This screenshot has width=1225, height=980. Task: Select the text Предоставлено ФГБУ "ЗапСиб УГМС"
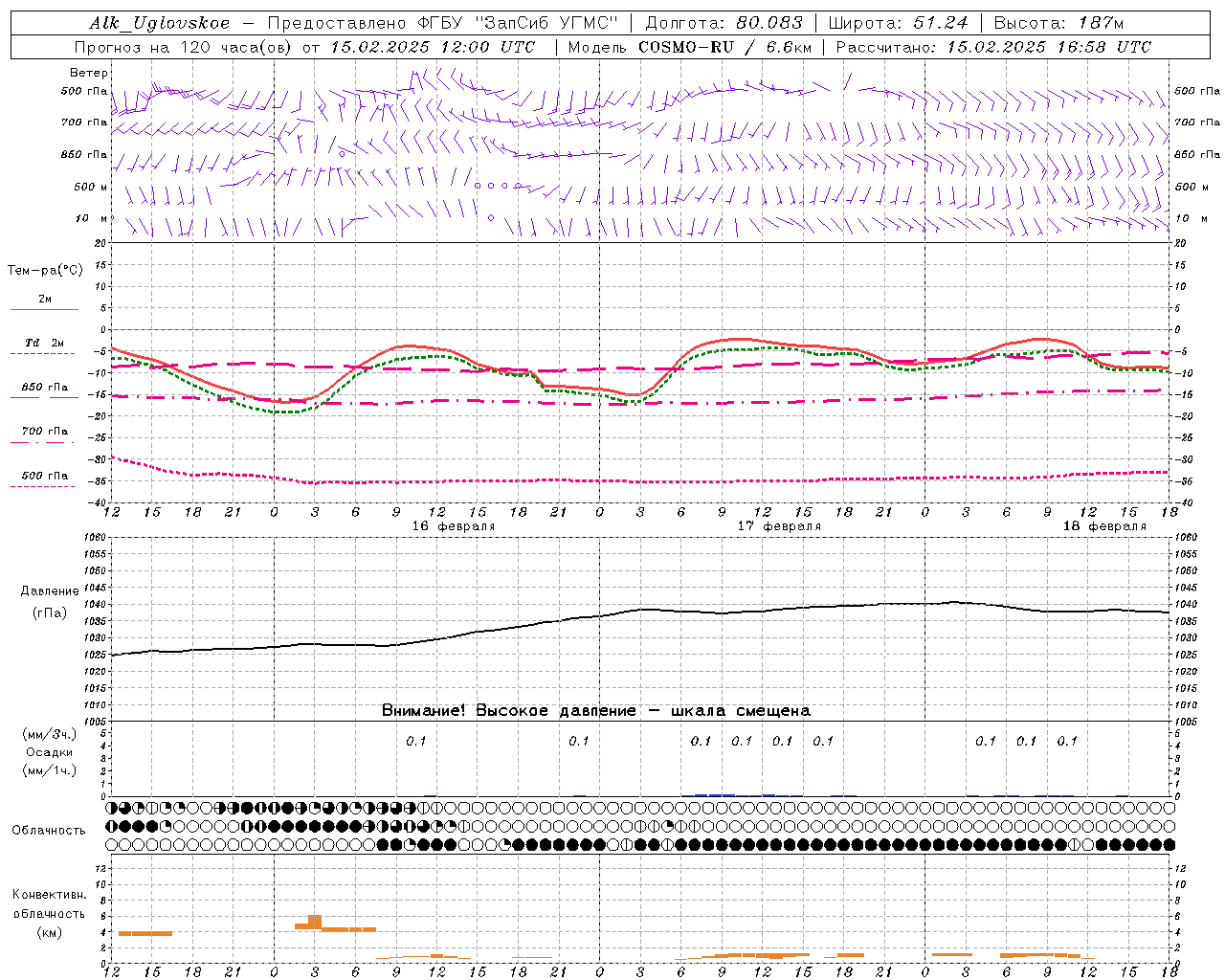click(443, 23)
